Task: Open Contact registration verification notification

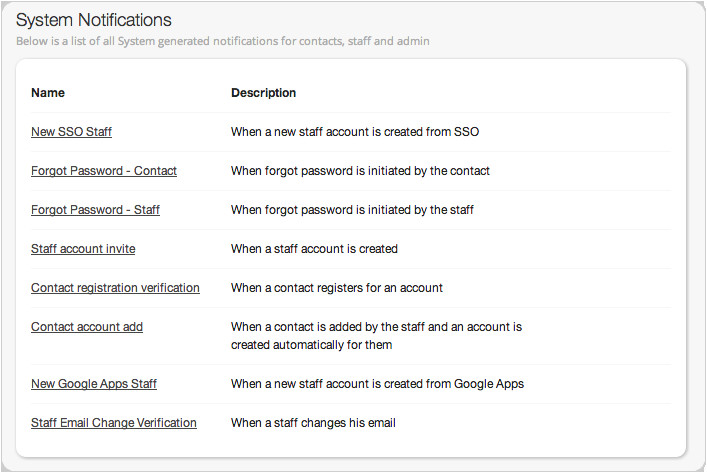Action: pyautogui.click(x=115, y=288)
